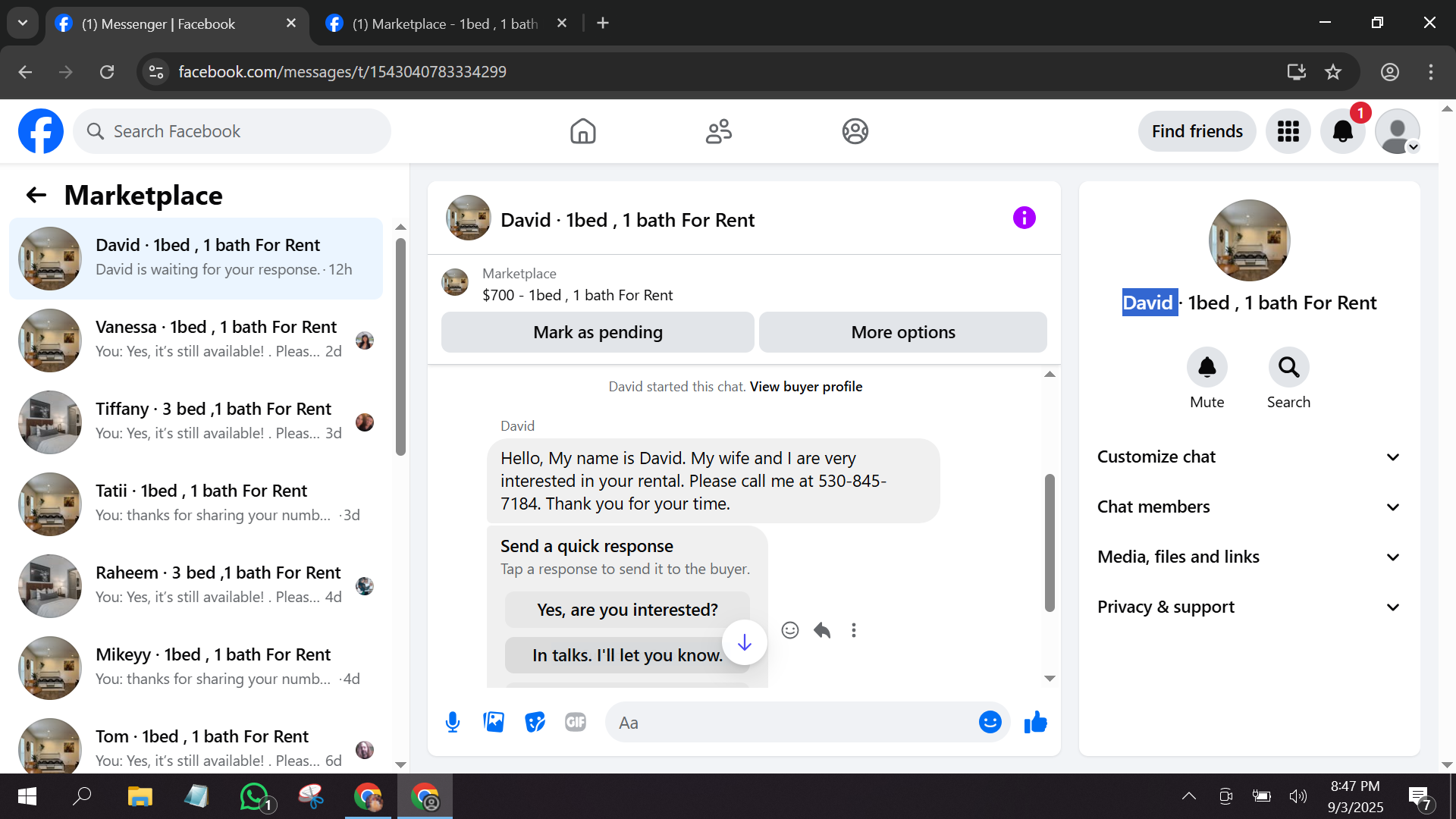Open Vanessa's rental conversation
This screenshot has width=1456, height=819.
pyautogui.click(x=196, y=340)
